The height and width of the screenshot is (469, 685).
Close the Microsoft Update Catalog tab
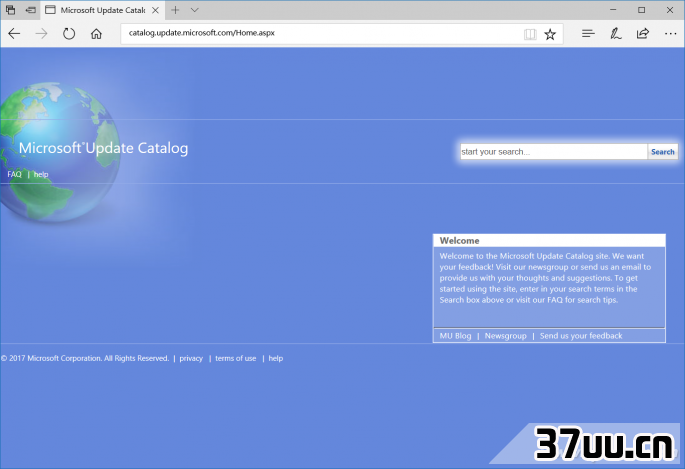pyautogui.click(x=155, y=10)
